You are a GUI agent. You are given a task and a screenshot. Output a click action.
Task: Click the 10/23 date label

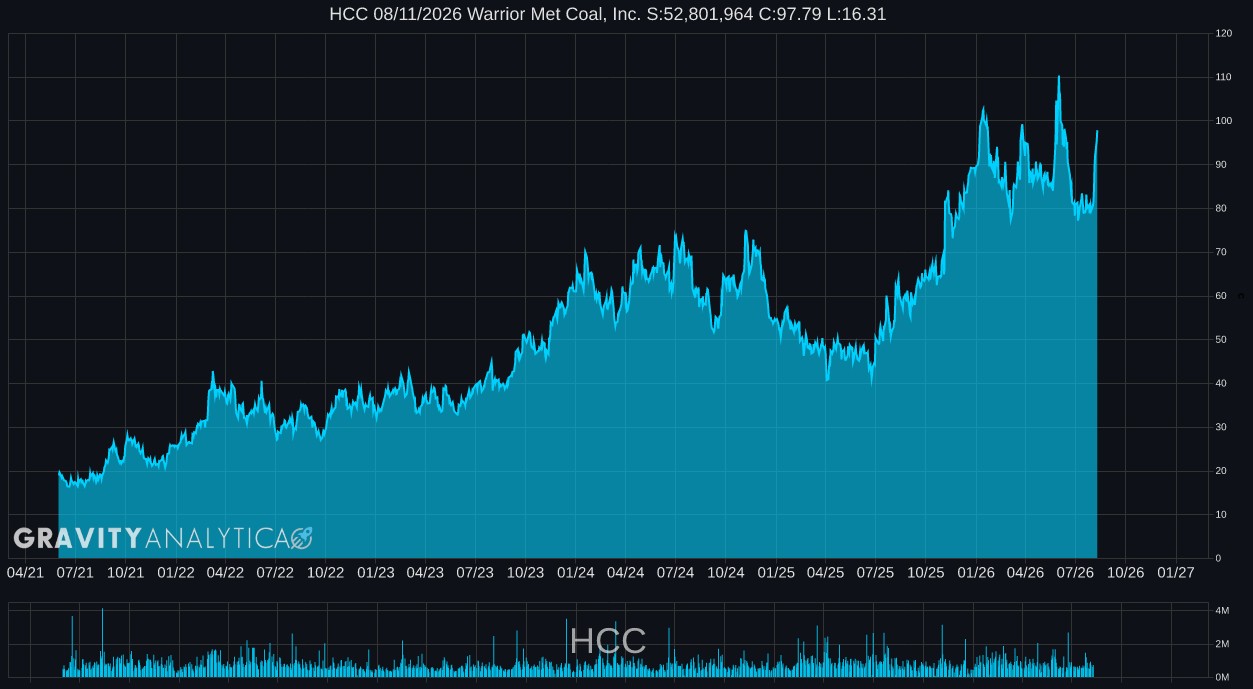pyautogui.click(x=525, y=573)
